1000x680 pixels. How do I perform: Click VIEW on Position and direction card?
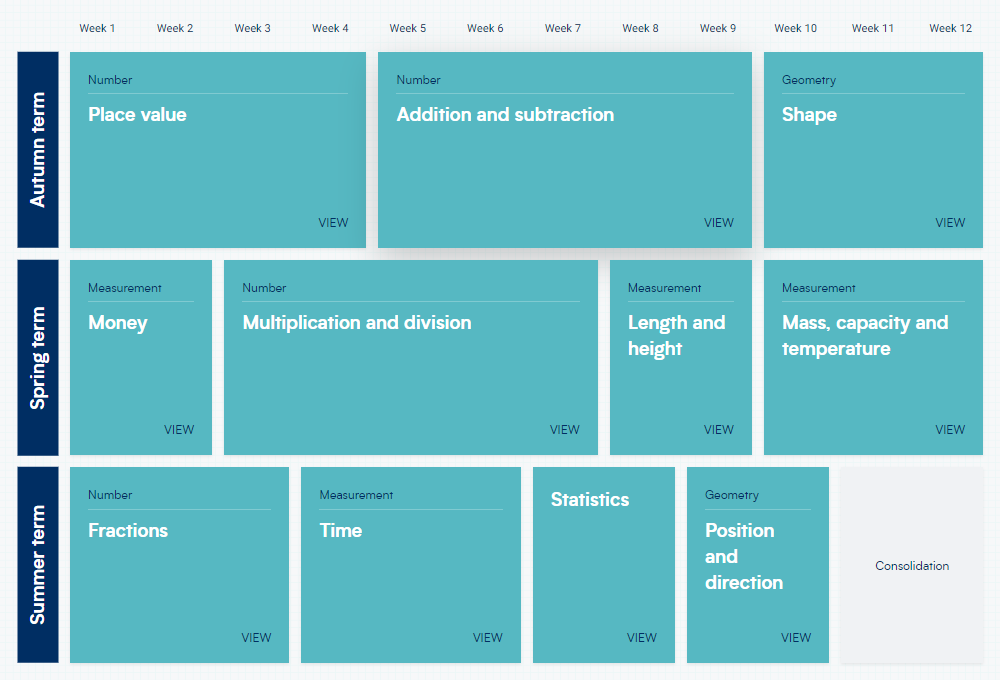pos(796,638)
